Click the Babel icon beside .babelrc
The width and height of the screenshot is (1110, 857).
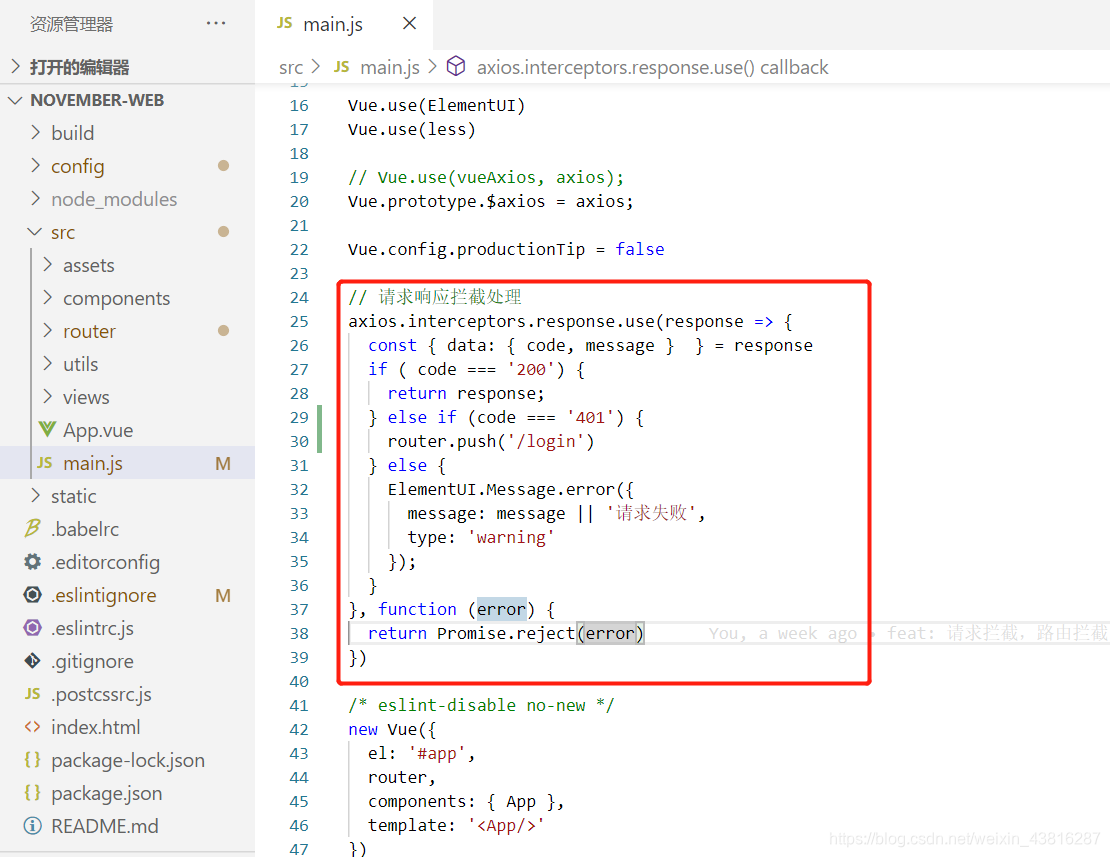(x=33, y=528)
